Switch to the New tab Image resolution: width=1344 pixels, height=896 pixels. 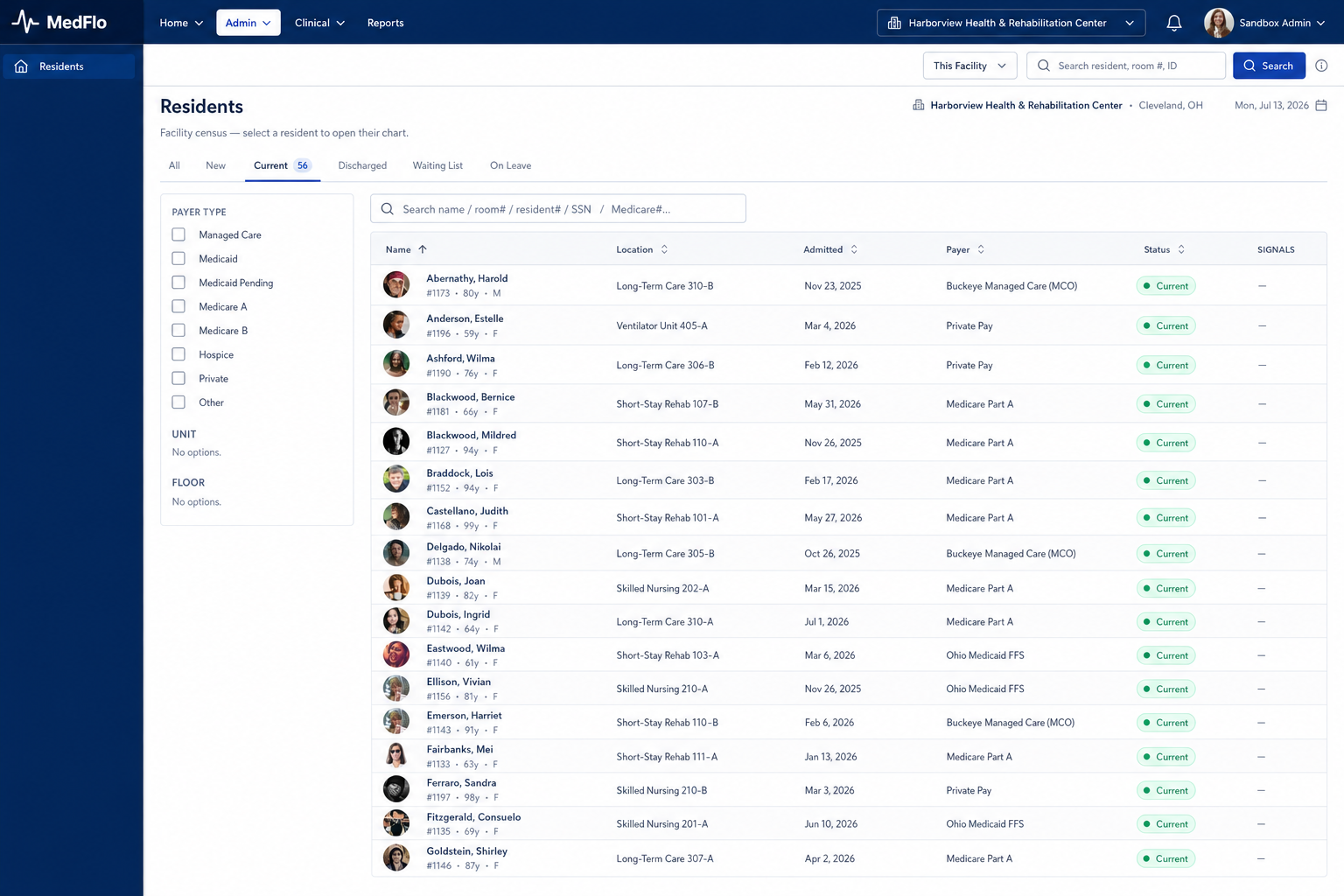tap(215, 165)
